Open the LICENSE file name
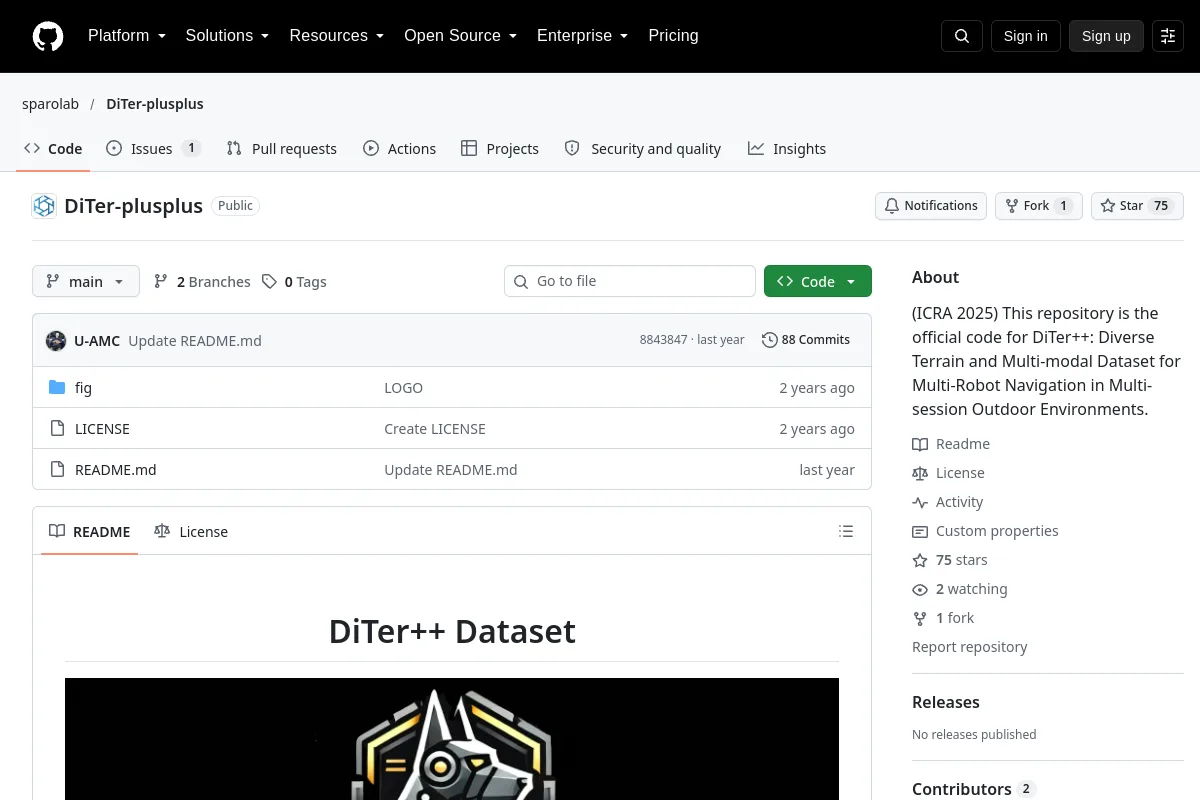 102,429
